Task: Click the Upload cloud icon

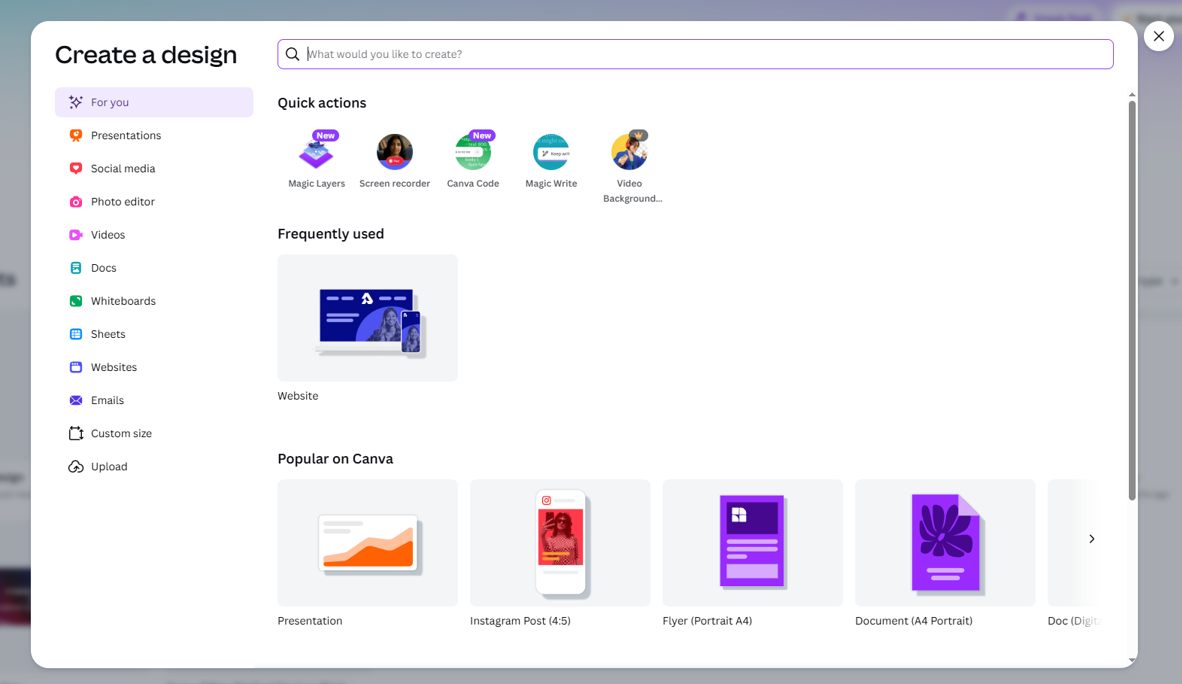Action: (x=75, y=467)
